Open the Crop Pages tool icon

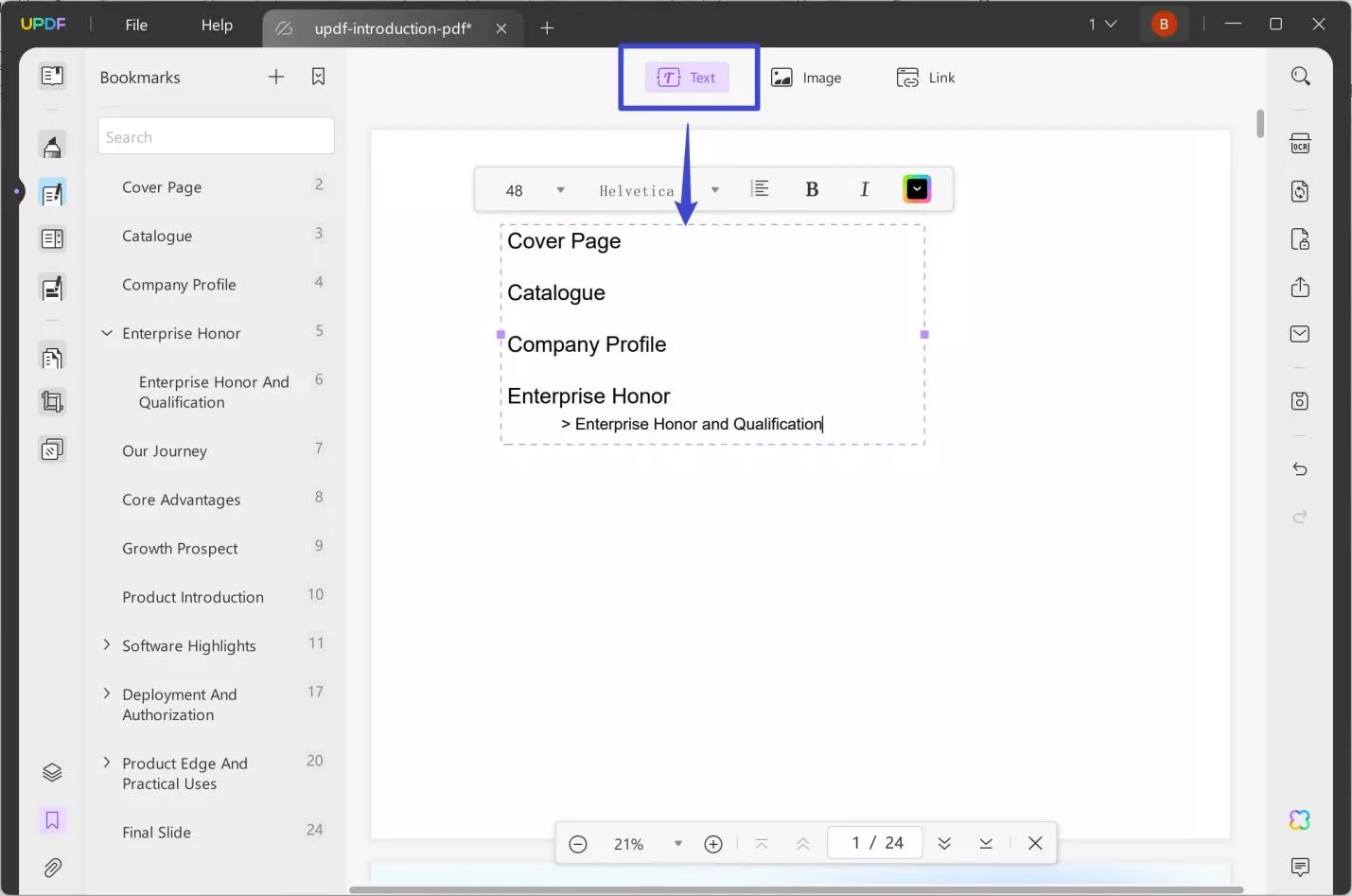click(52, 402)
